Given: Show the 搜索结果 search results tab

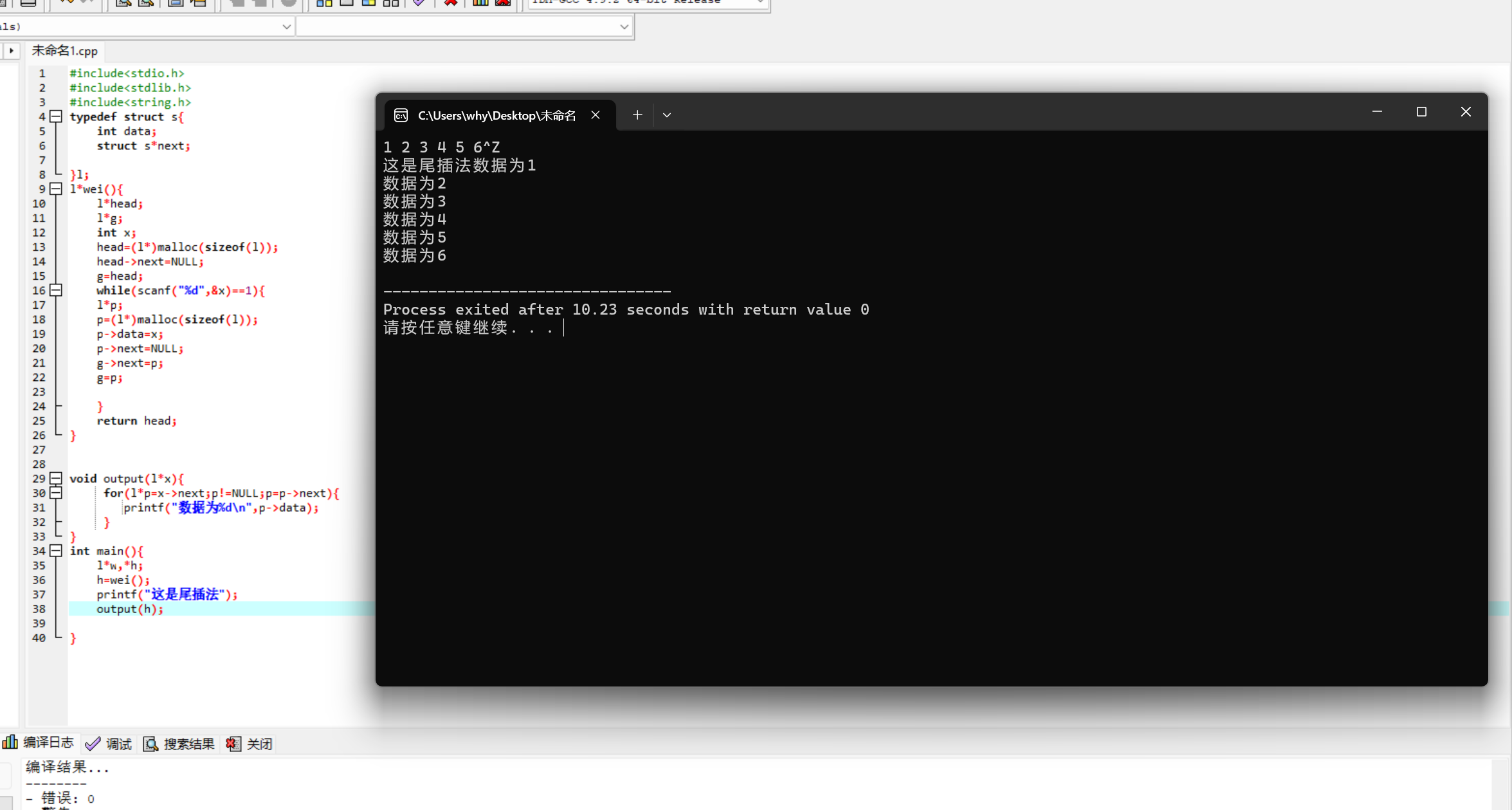Looking at the screenshot, I should pos(179,744).
